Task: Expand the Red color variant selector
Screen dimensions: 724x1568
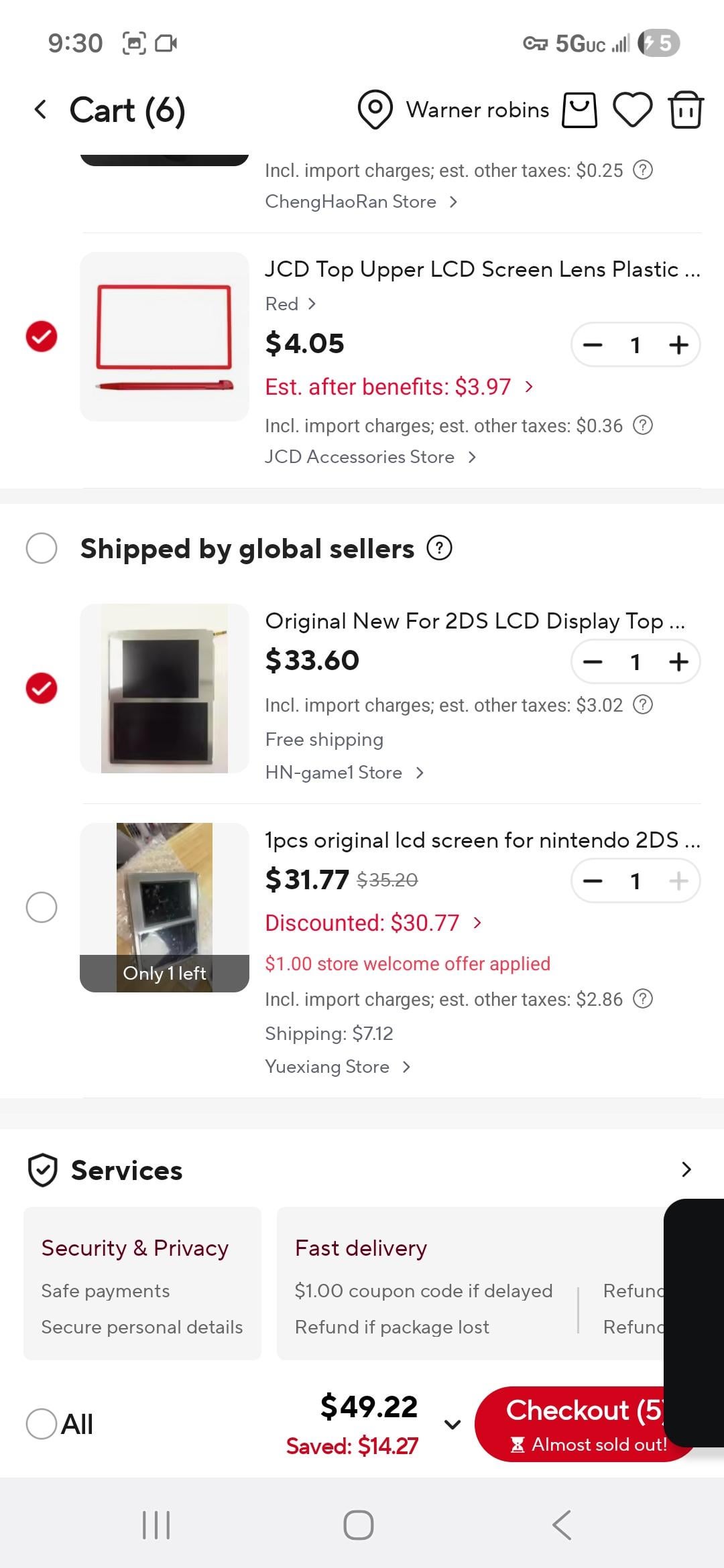Action: (290, 304)
